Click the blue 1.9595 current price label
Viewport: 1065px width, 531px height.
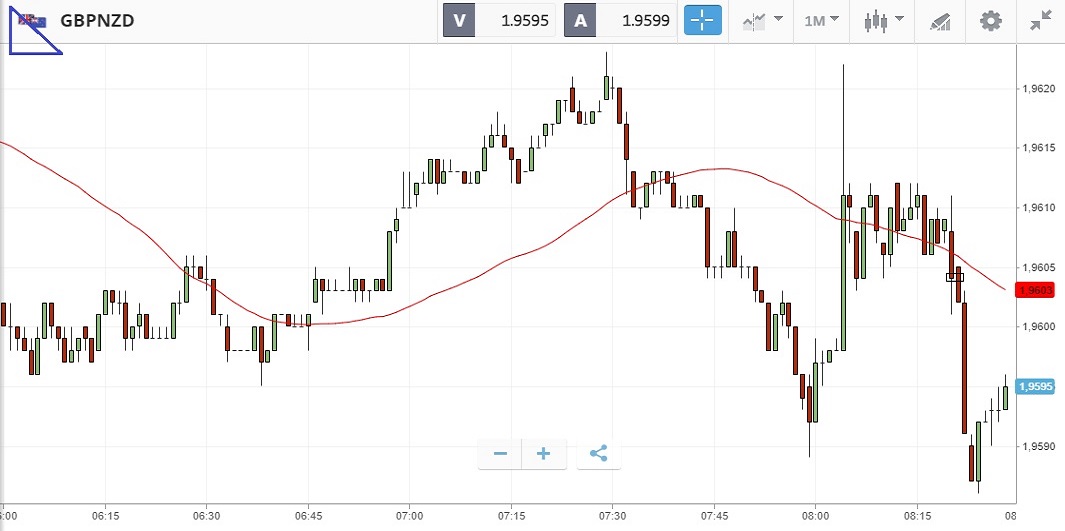click(x=1035, y=387)
